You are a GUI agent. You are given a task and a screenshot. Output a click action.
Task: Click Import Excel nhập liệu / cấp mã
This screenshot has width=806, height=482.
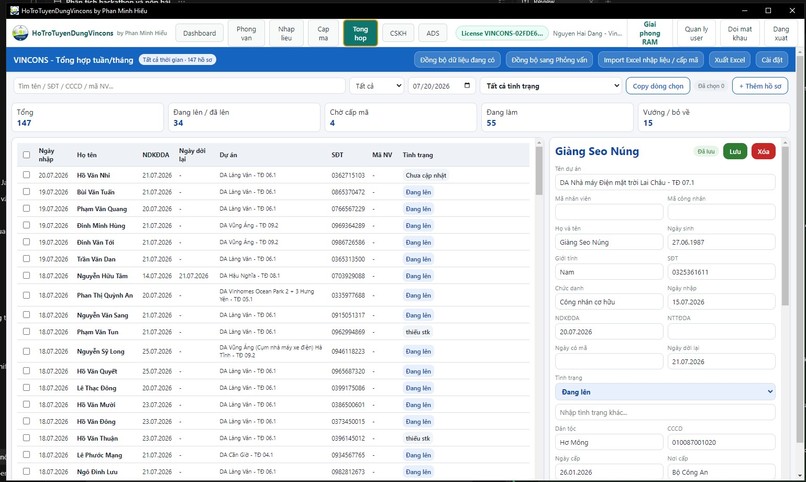pyautogui.click(x=651, y=60)
